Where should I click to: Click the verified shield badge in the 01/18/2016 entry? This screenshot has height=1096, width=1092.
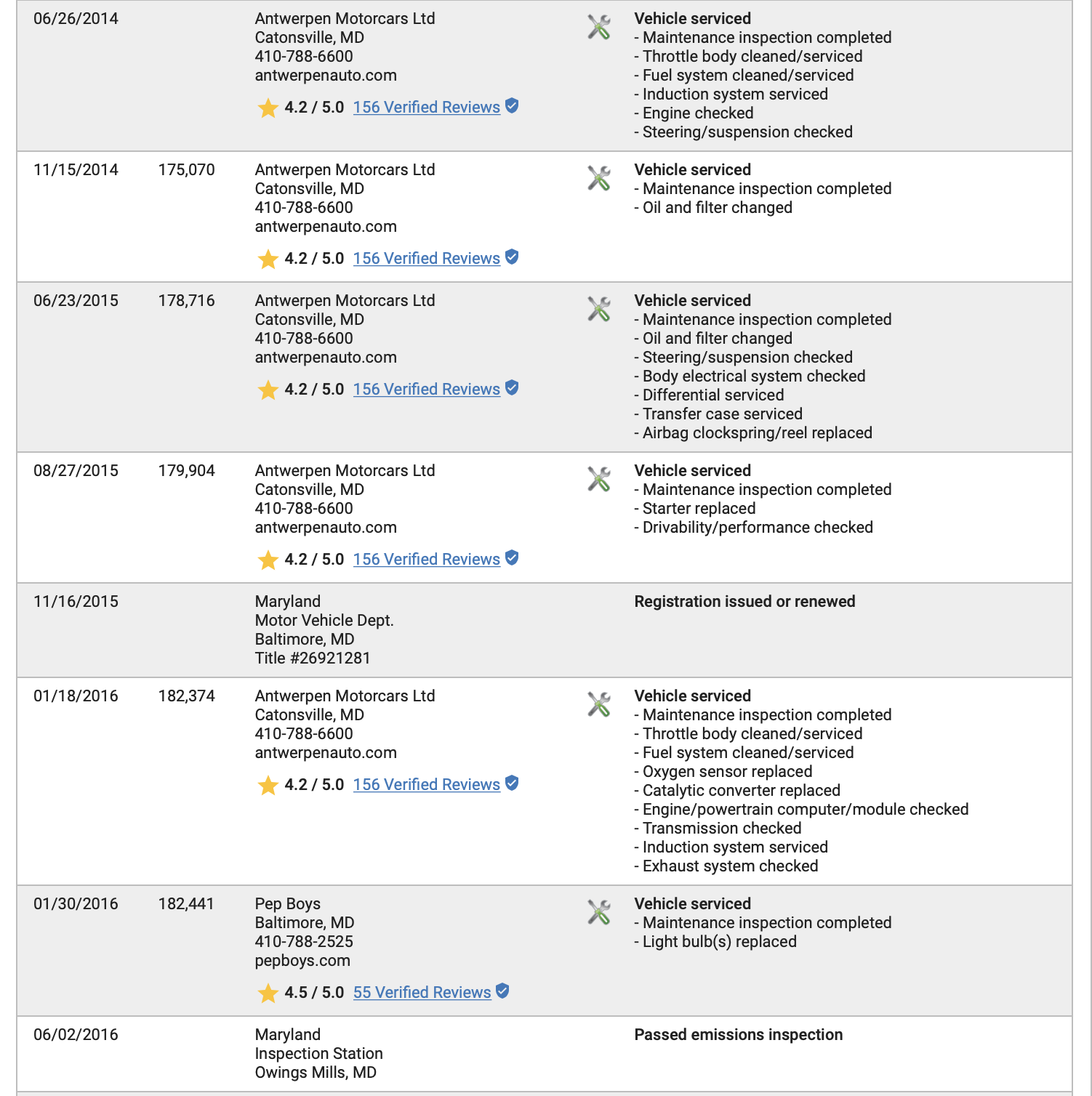pyautogui.click(x=512, y=783)
